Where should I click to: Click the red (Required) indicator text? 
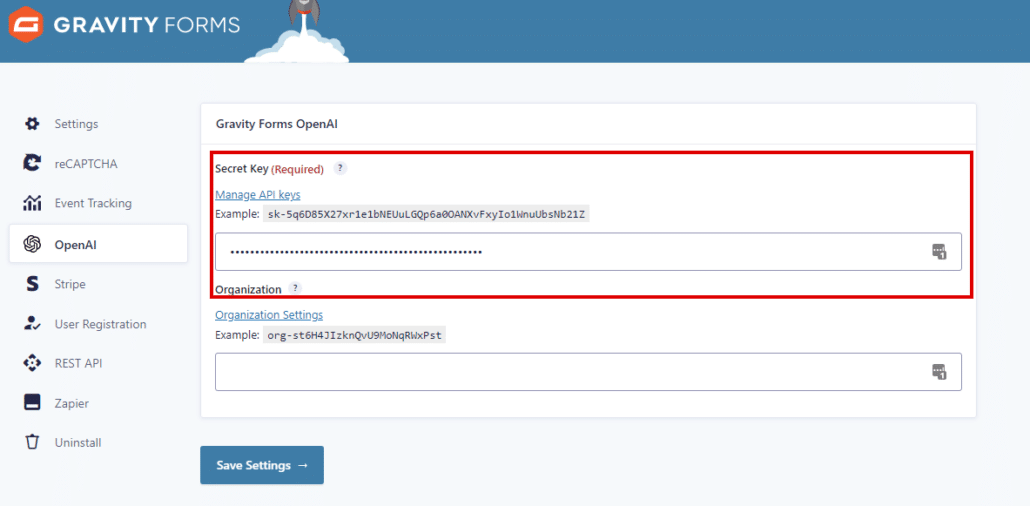tap(298, 170)
